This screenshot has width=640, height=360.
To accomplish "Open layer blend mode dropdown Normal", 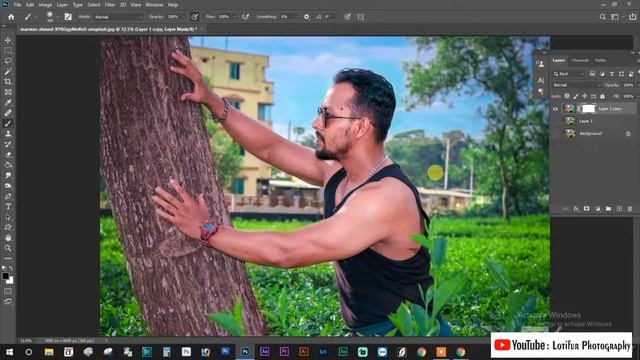I will pyautogui.click(x=576, y=85).
